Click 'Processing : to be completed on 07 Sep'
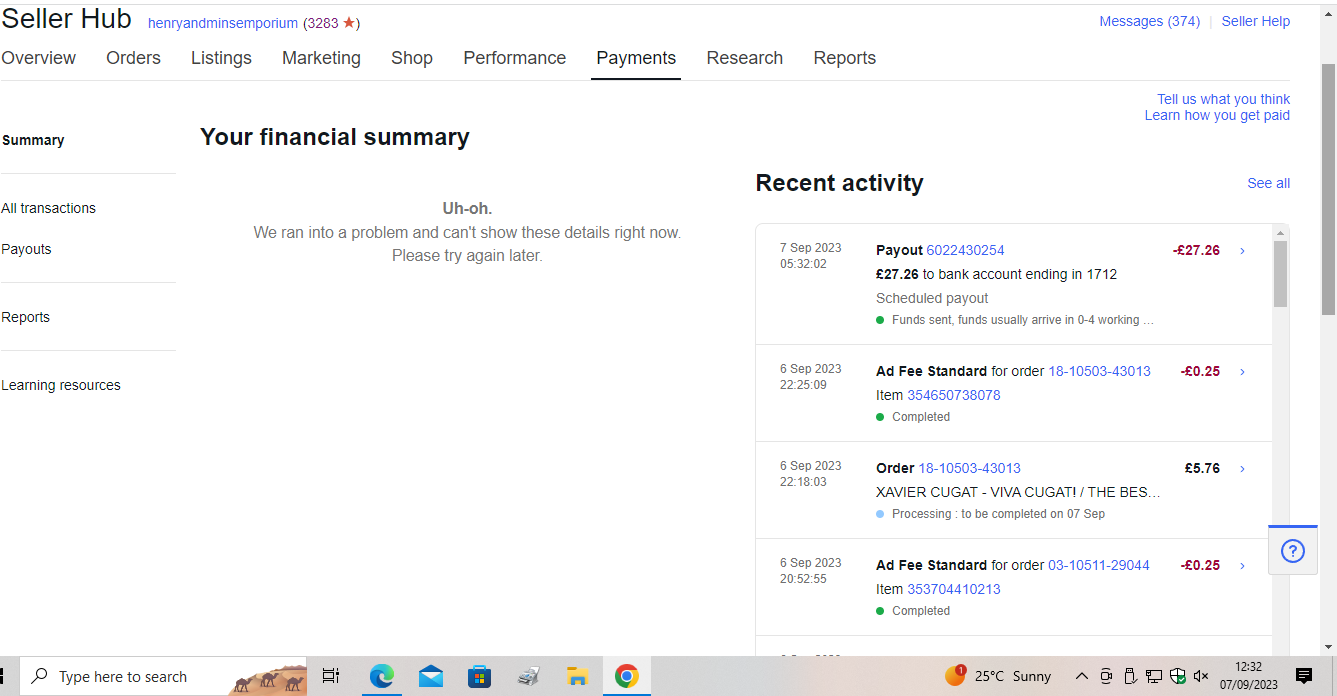This screenshot has width=1337, height=696. [x=998, y=514]
